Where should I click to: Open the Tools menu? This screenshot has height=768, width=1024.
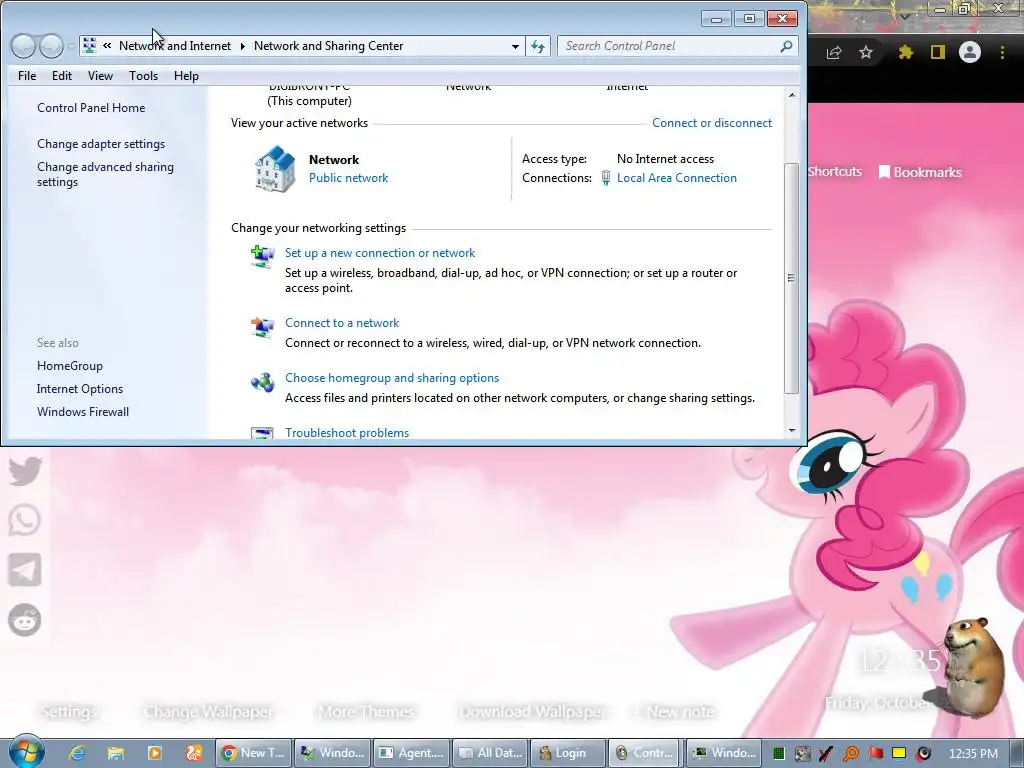tap(144, 76)
